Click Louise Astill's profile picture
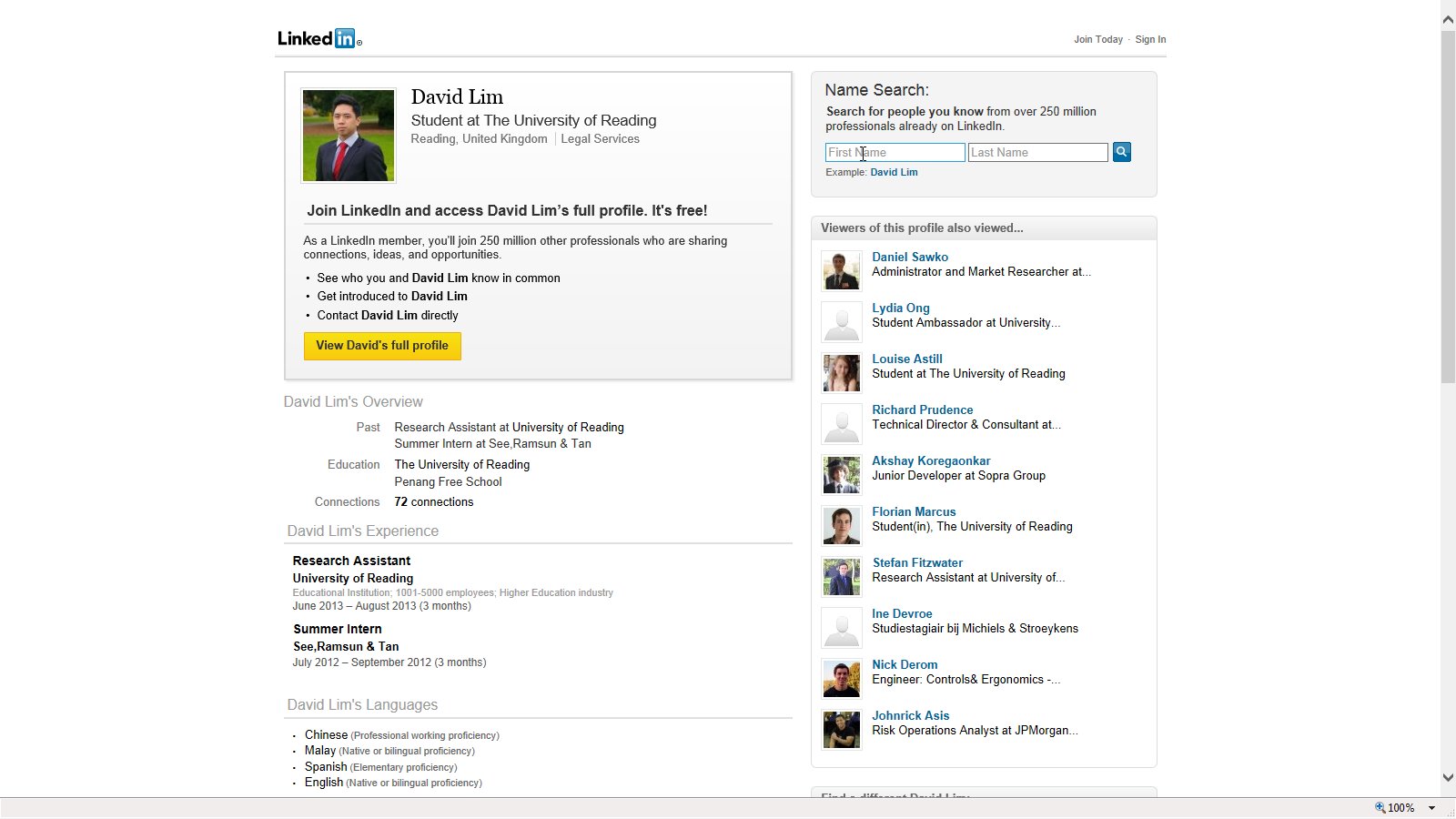1456x819 pixels. (x=841, y=373)
